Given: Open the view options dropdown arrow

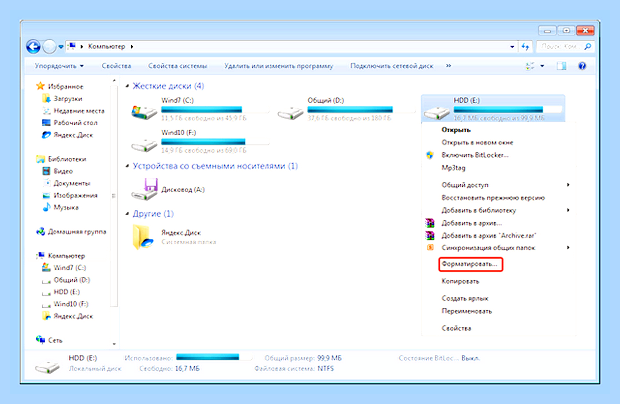Looking at the screenshot, I should [x=542, y=66].
